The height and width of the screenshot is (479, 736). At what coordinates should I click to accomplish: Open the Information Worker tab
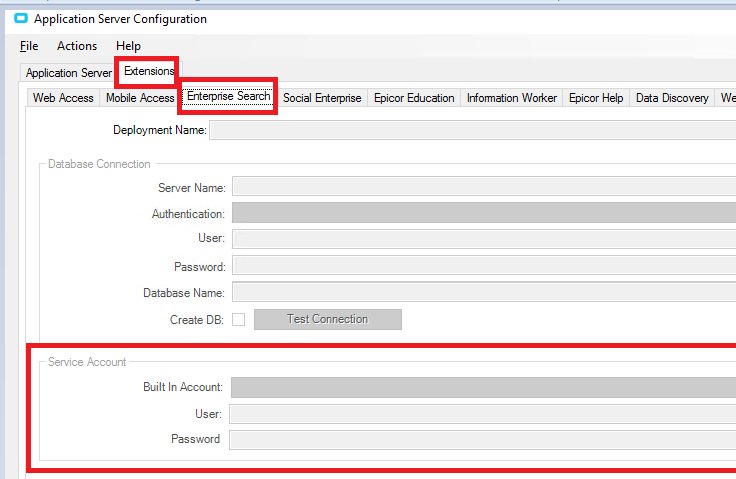click(x=512, y=98)
